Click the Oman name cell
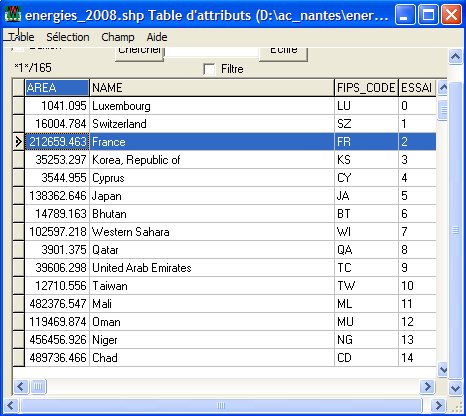This screenshot has width=466, height=416. [x=212, y=322]
